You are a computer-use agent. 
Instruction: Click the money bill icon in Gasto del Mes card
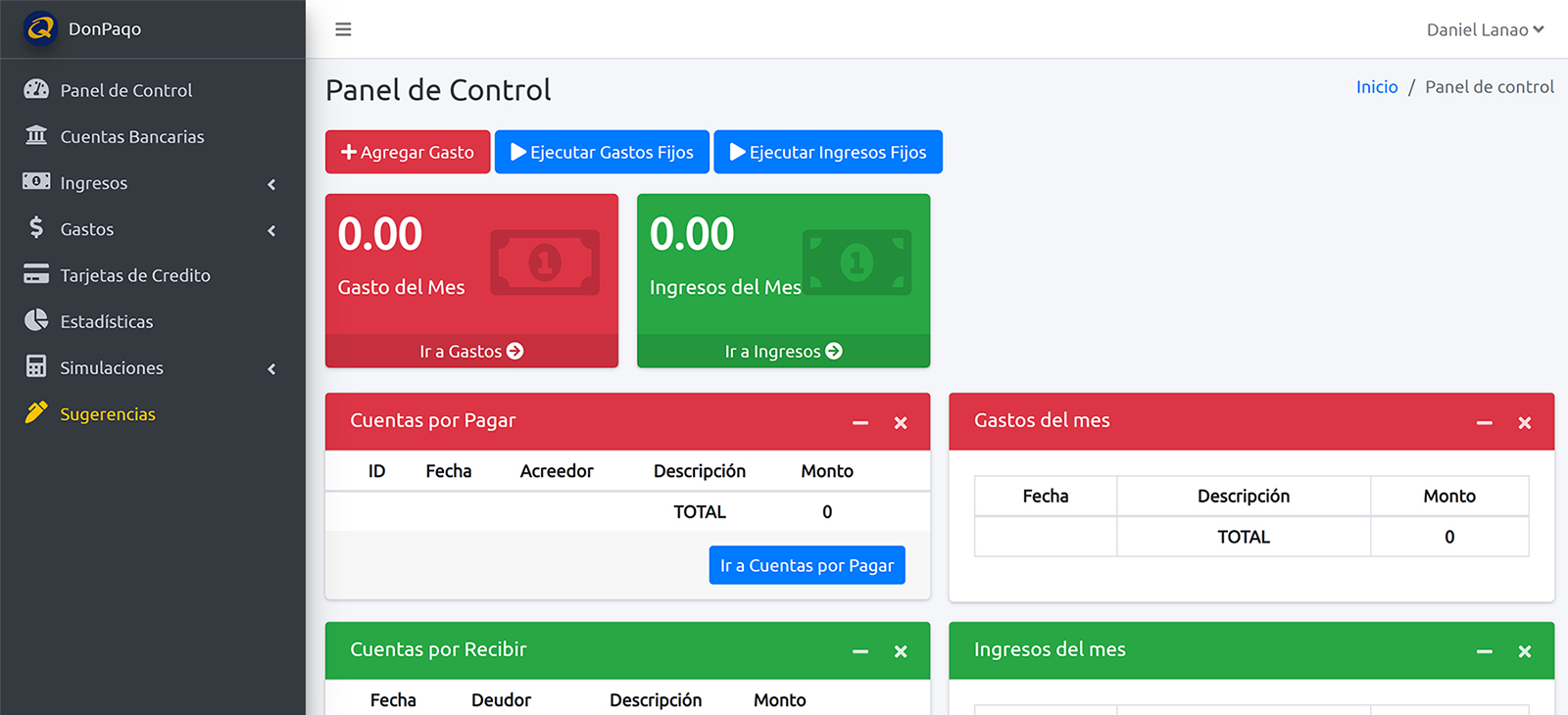click(x=545, y=262)
